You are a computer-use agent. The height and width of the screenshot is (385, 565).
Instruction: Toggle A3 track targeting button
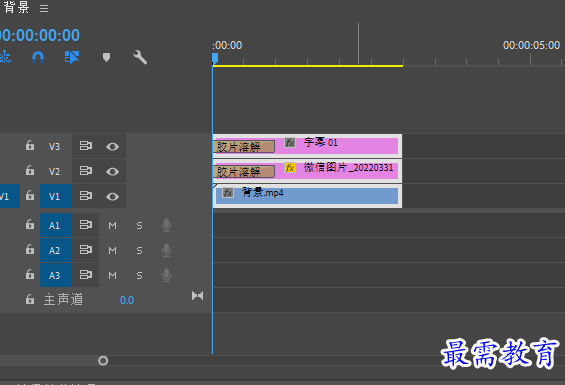tap(56, 275)
